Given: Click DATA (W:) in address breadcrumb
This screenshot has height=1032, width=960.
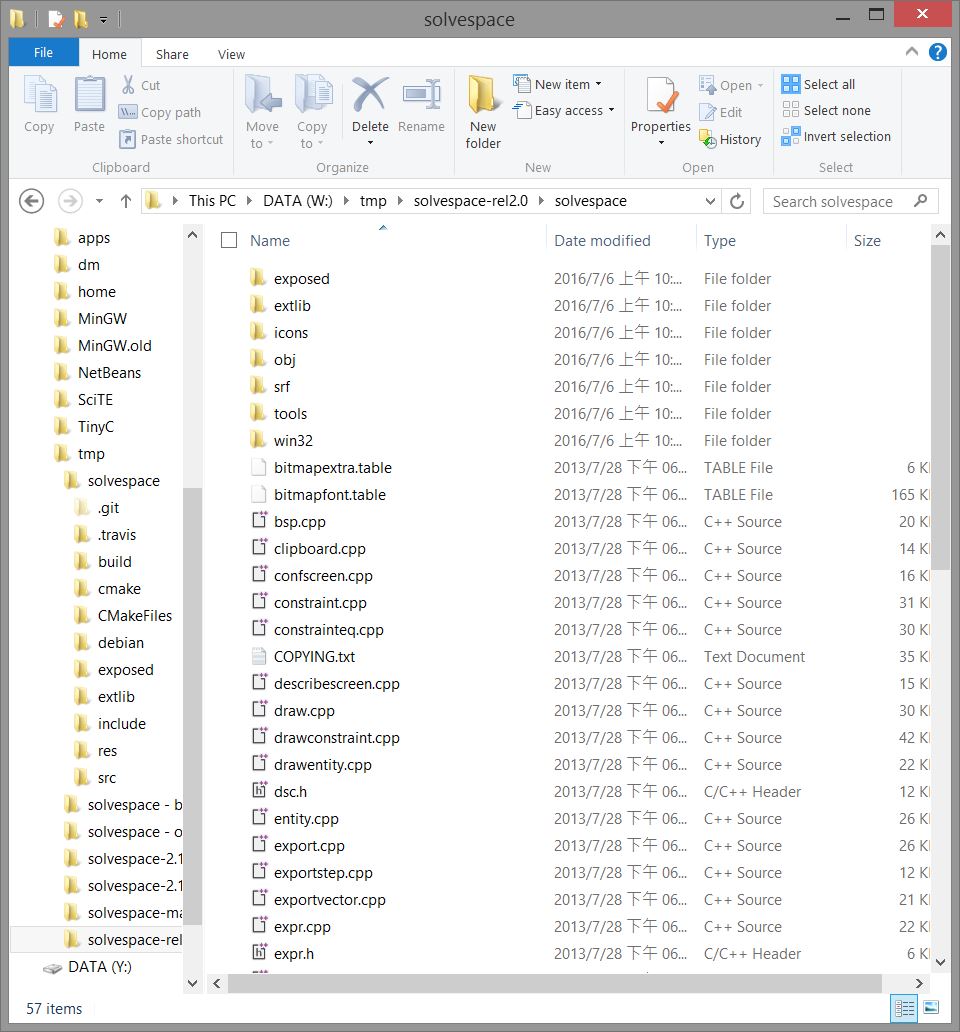Looking at the screenshot, I should [297, 201].
